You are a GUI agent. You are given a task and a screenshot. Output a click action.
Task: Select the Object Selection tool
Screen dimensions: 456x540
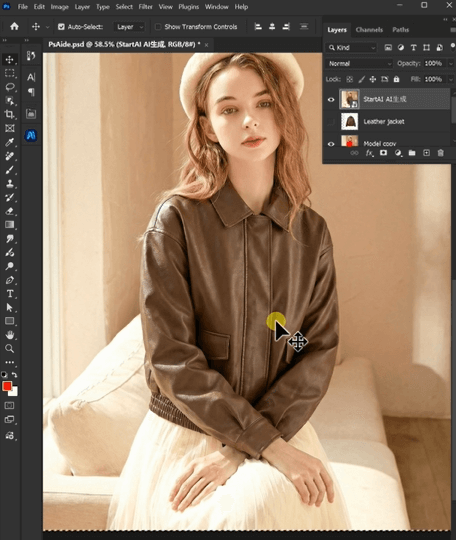click(9, 101)
